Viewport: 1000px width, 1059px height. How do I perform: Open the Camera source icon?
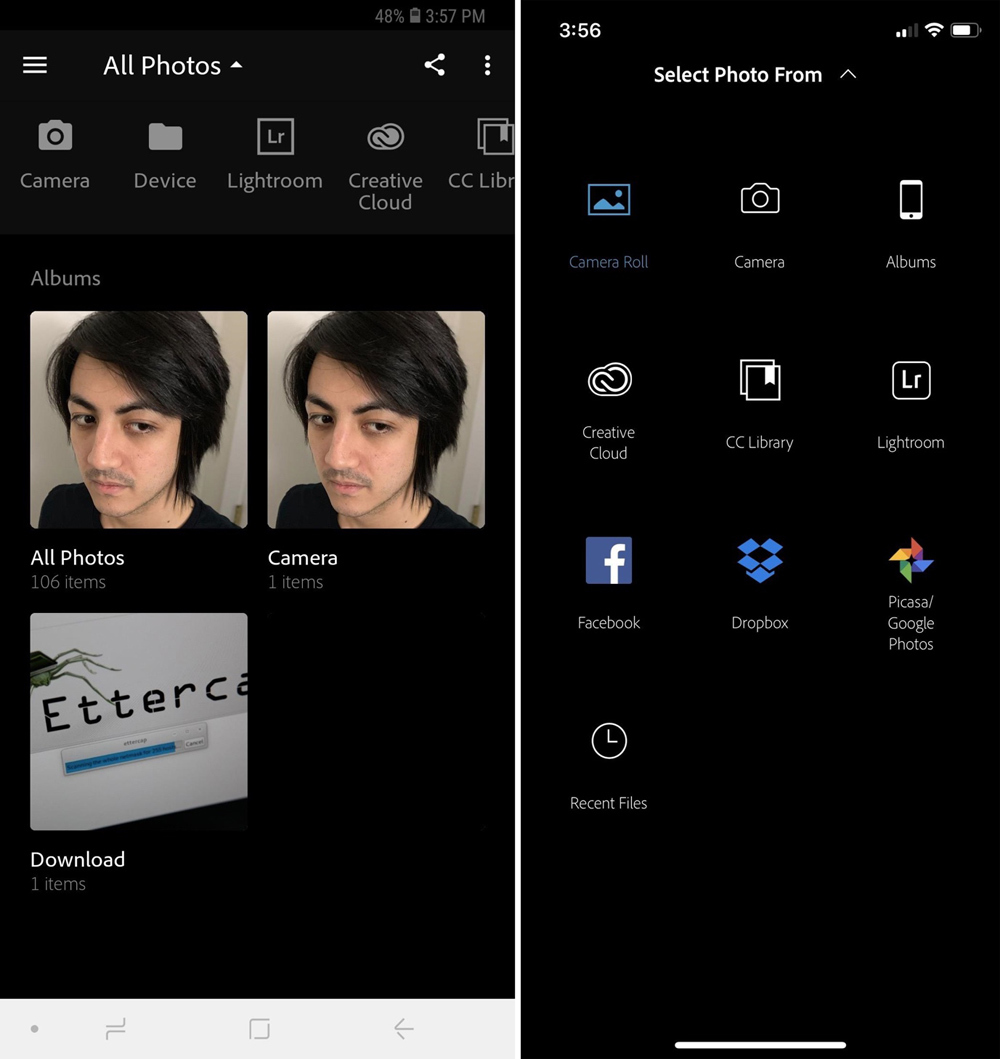(55, 150)
